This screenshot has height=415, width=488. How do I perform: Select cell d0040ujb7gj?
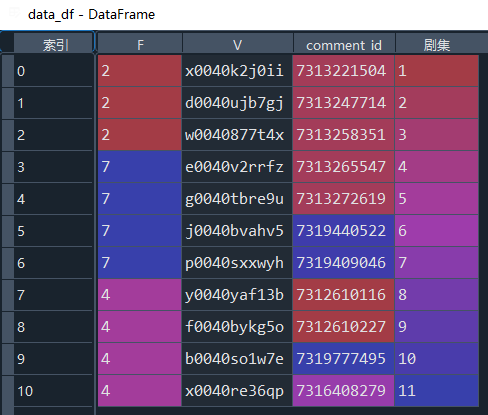237,103
